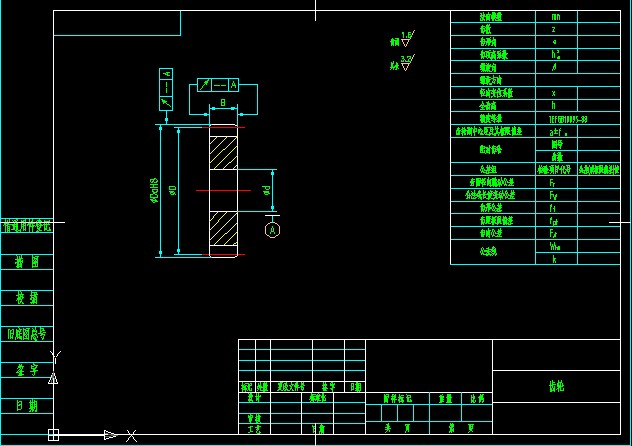
Task: Select the k symbol in bottom table row
Action: tap(555, 259)
